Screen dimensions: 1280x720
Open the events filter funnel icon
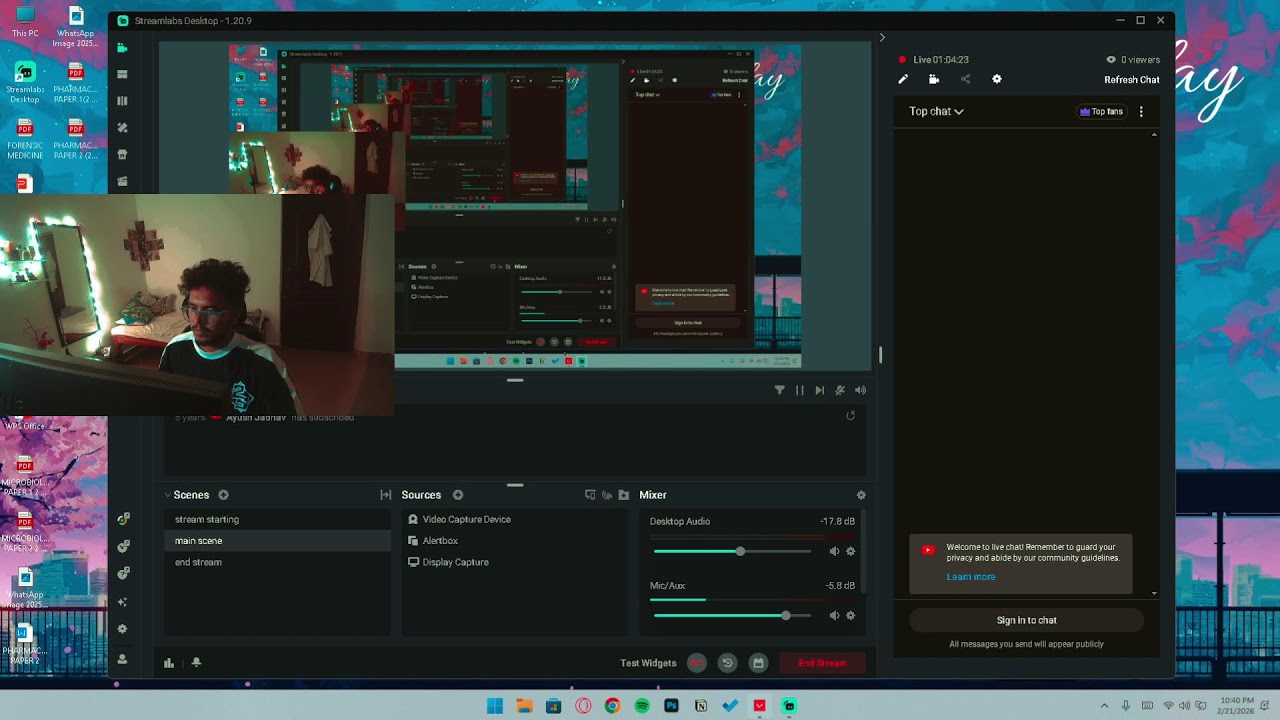pyautogui.click(x=780, y=390)
